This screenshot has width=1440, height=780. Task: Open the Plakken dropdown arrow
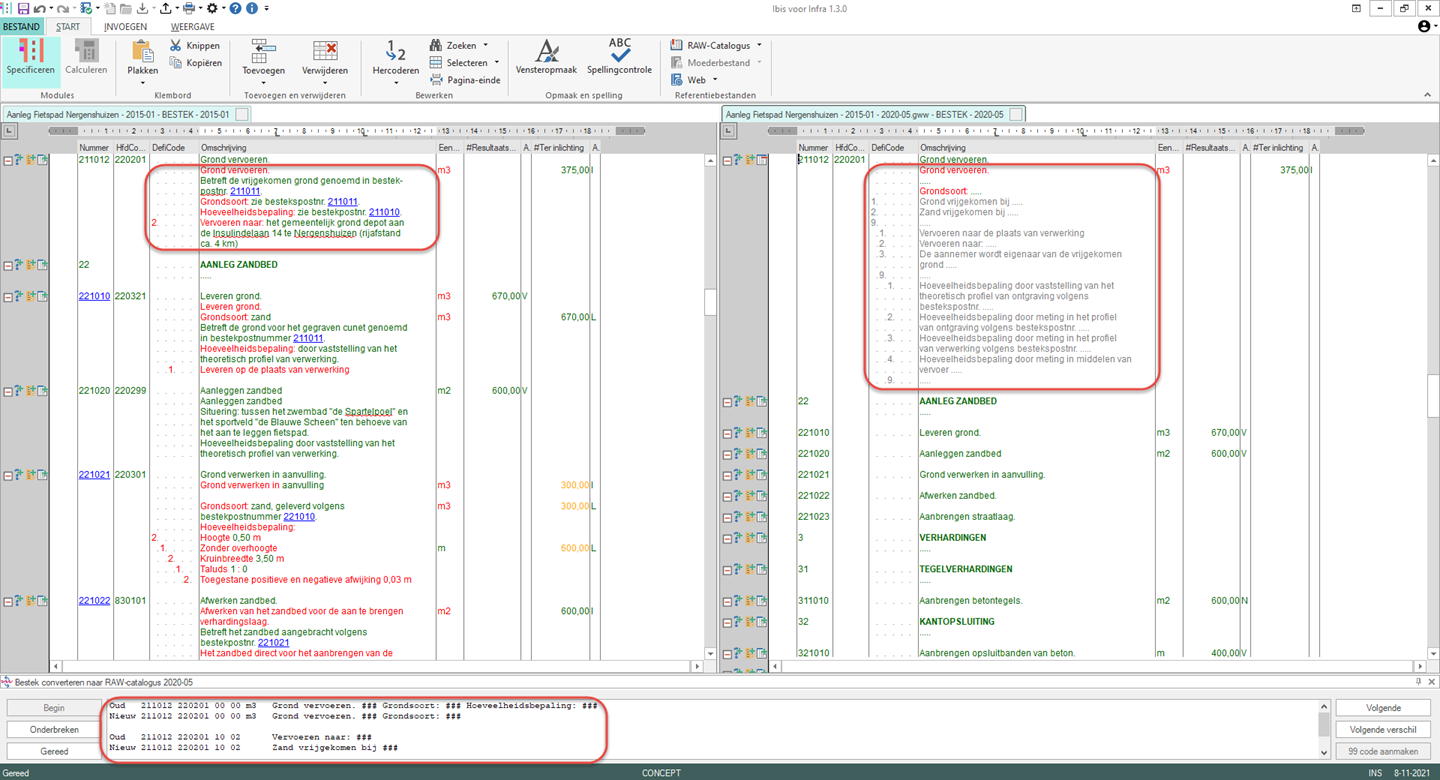[x=142, y=83]
